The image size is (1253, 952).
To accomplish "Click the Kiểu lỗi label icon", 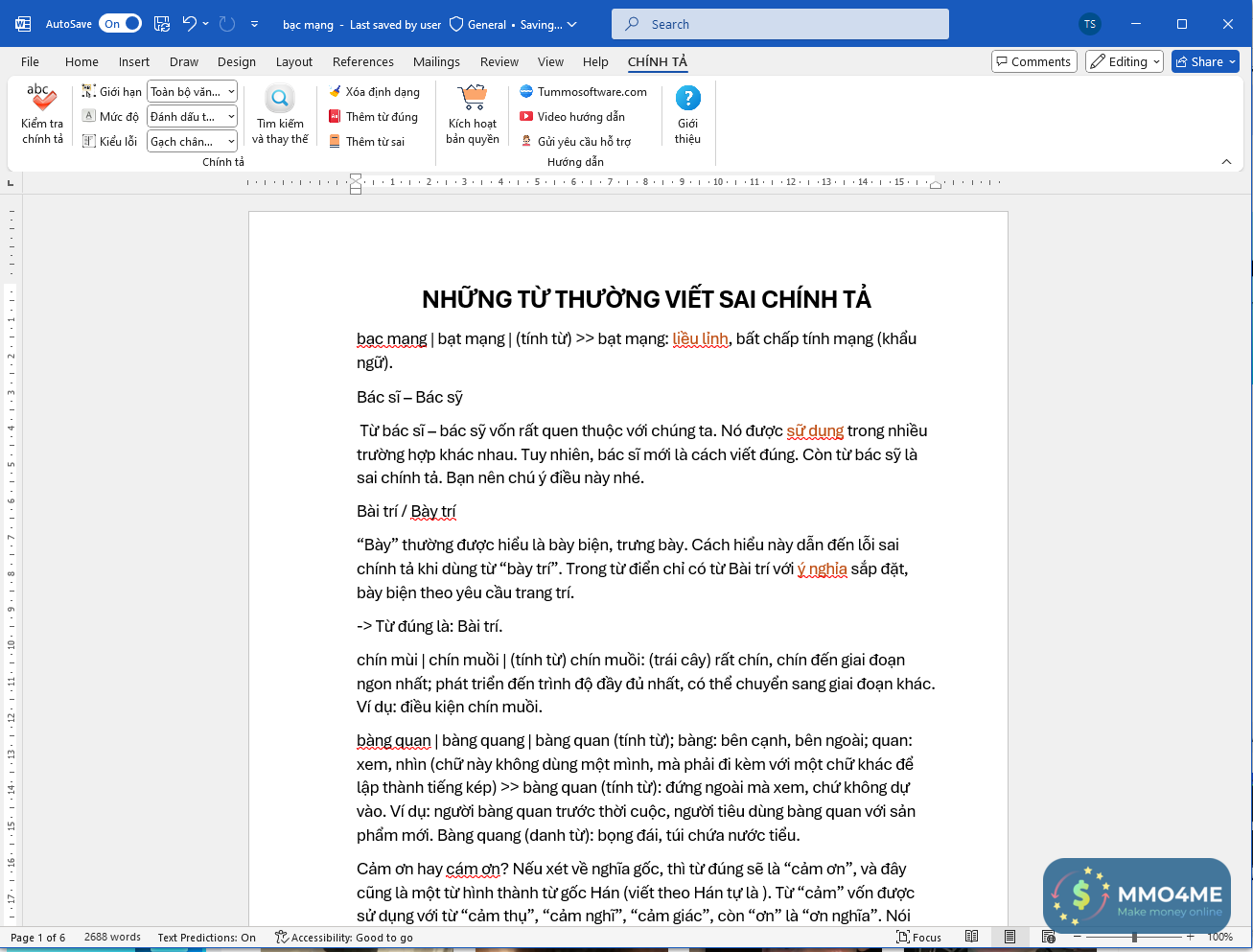I will pyautogui.click(x=89, y=142).
